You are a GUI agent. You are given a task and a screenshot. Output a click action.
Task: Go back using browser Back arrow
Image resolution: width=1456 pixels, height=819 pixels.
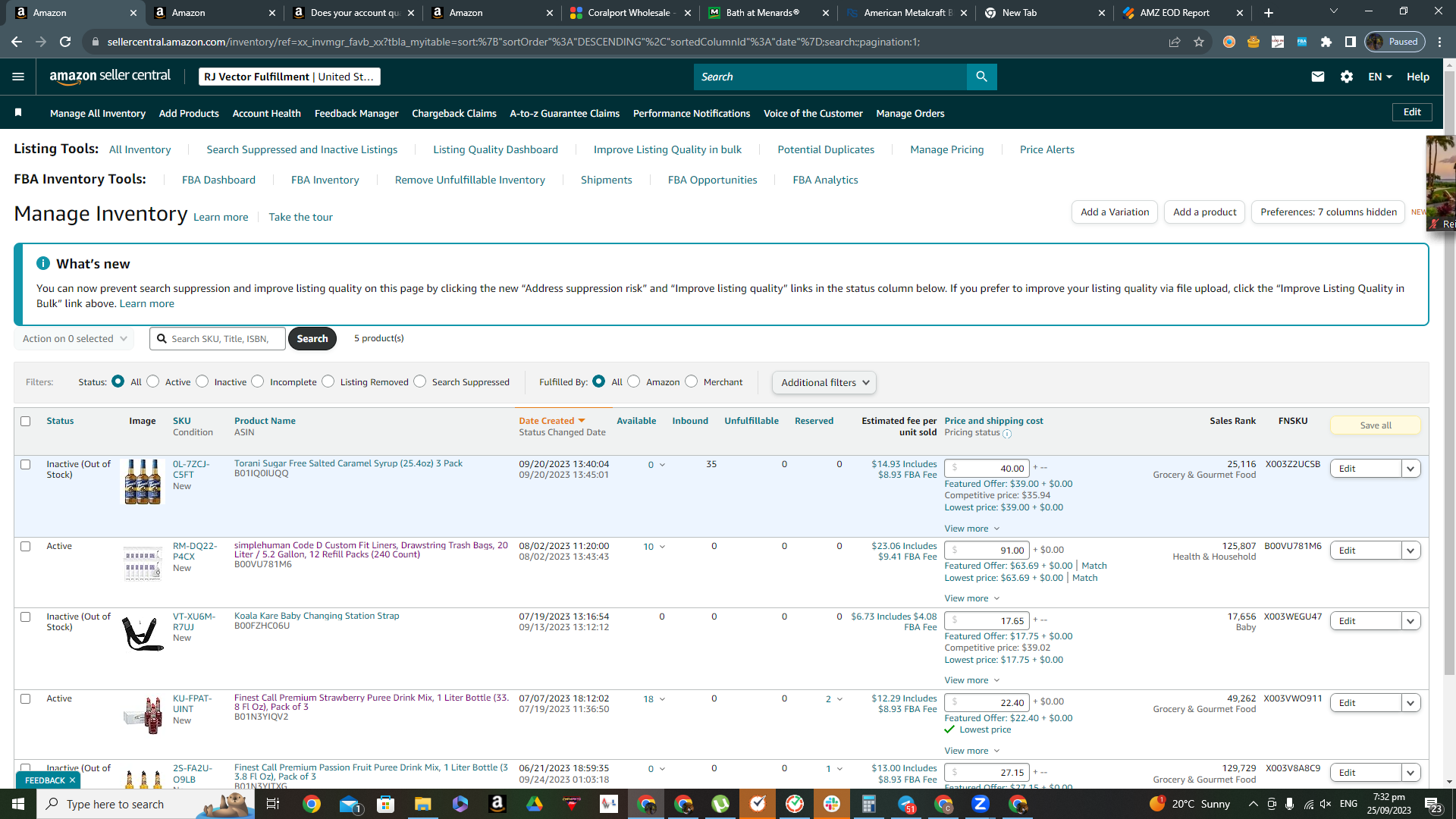point(17,42)
